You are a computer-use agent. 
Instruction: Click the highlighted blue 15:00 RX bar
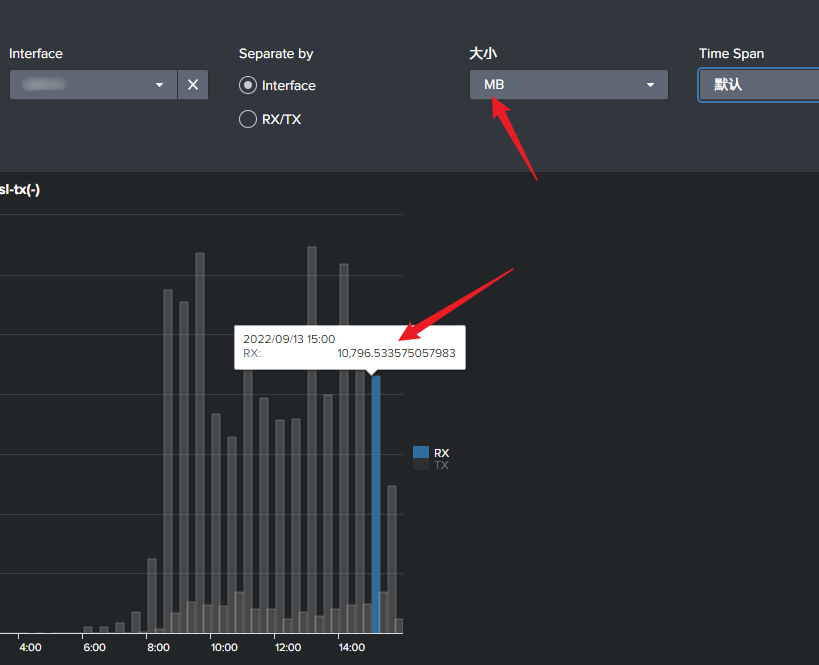click(376, 504)
